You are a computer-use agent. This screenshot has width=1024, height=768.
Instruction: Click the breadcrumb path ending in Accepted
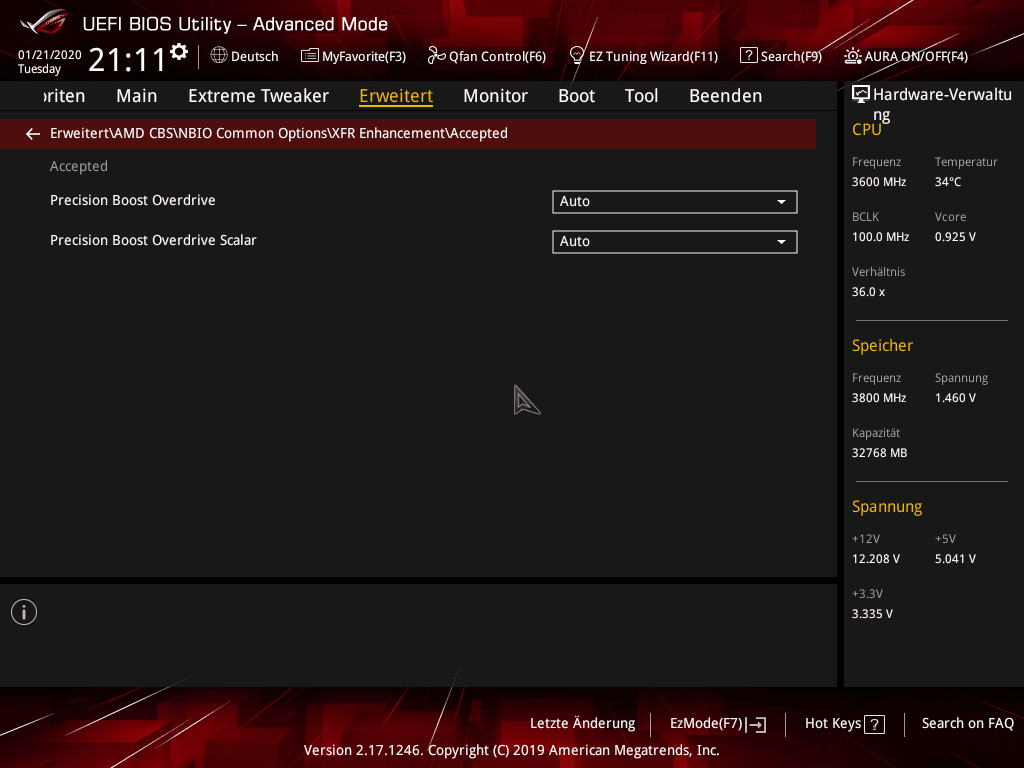pos(279,133)
